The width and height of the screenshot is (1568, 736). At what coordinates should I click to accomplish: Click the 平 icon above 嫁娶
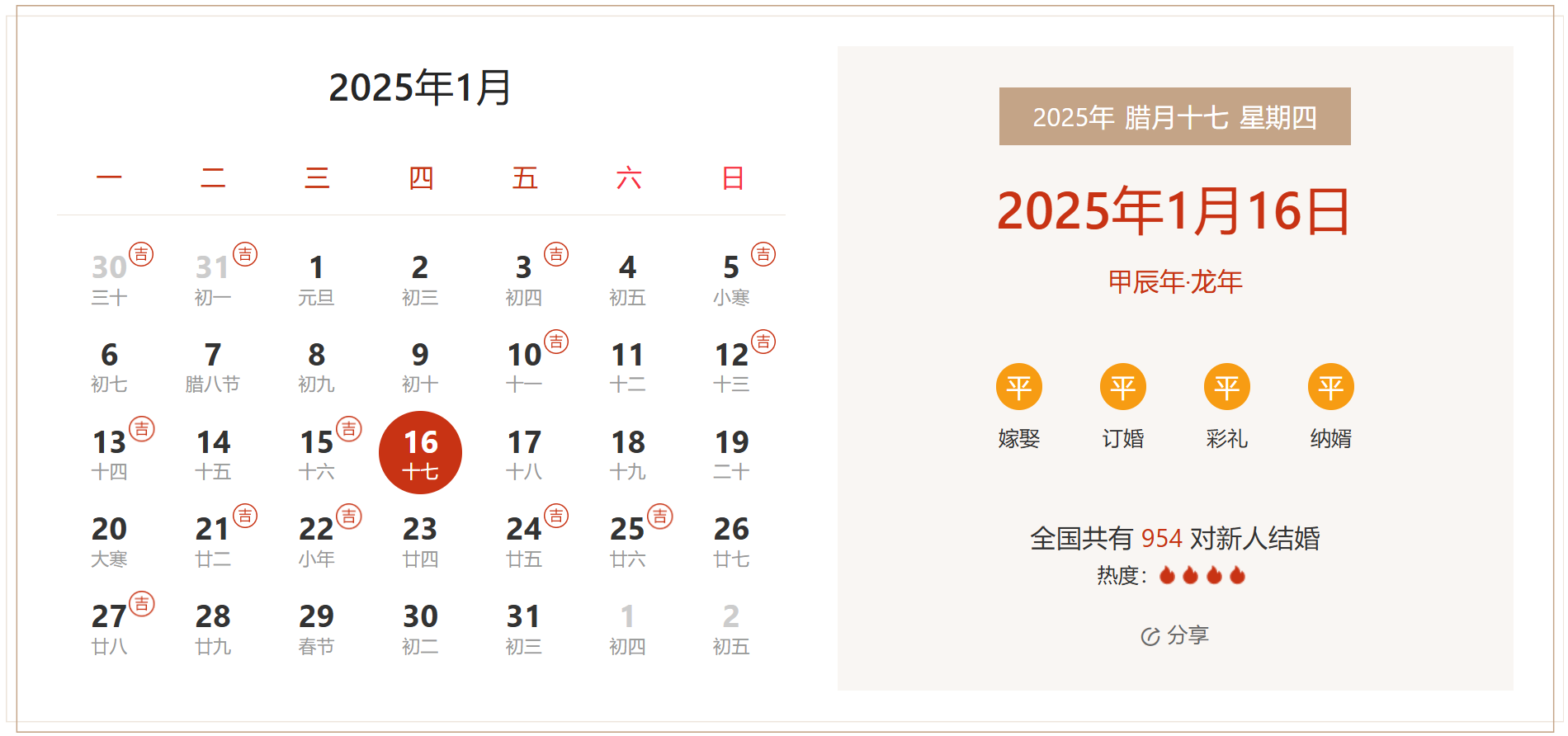[x=1019, y=387]
